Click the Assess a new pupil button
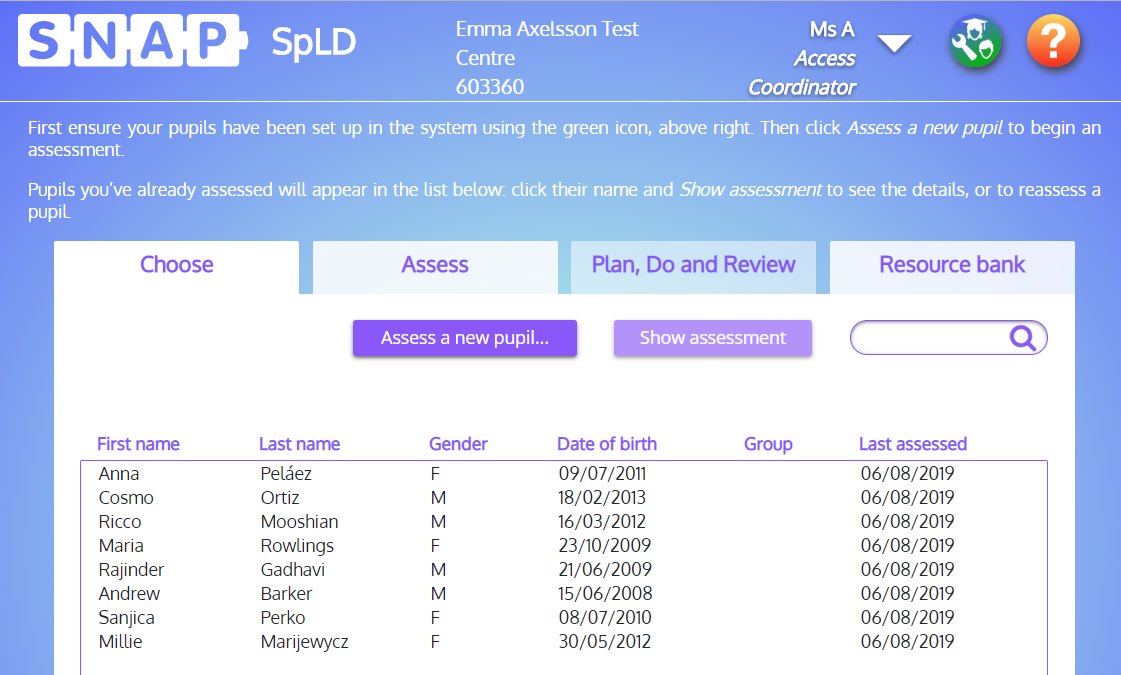The width and height of the screenshot is (1121, 675). coord(465,338)
